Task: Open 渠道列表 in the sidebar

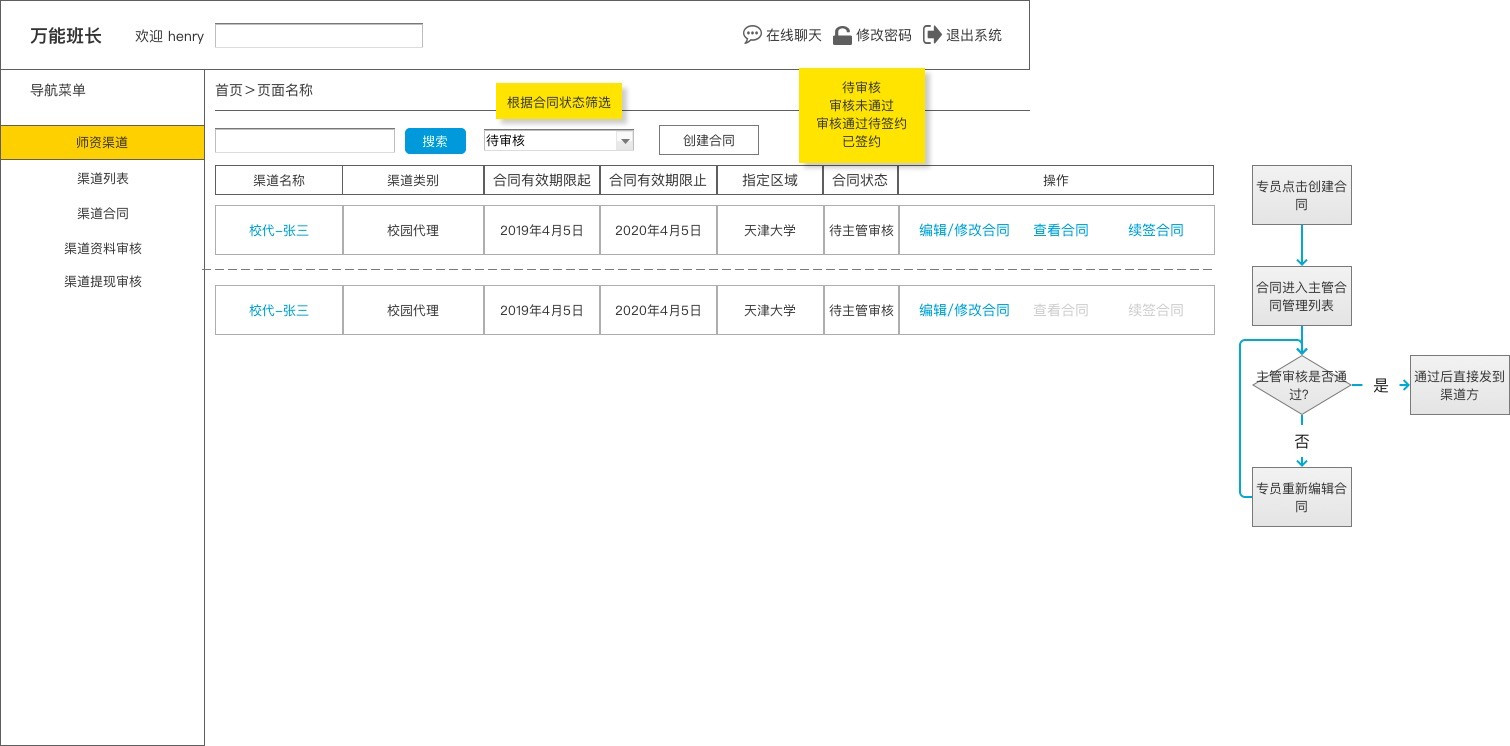Action: (x=102, y=178)
